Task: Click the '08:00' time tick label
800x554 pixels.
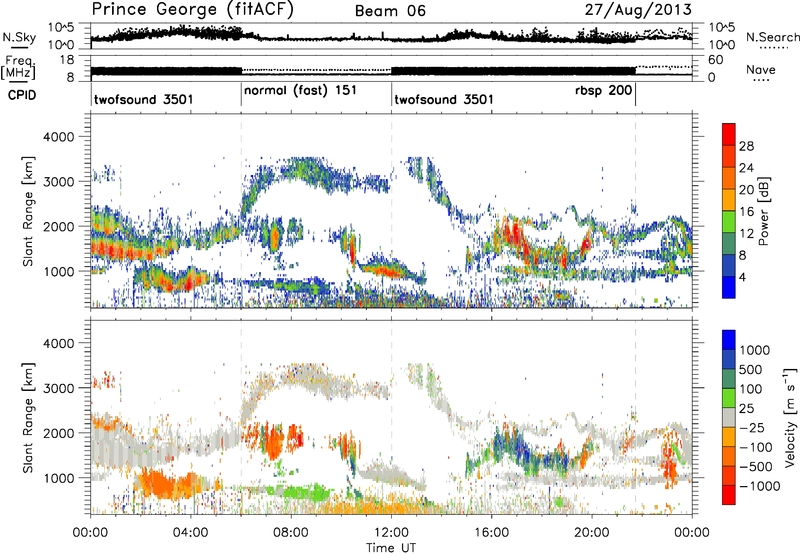Action: pos(291,533)
